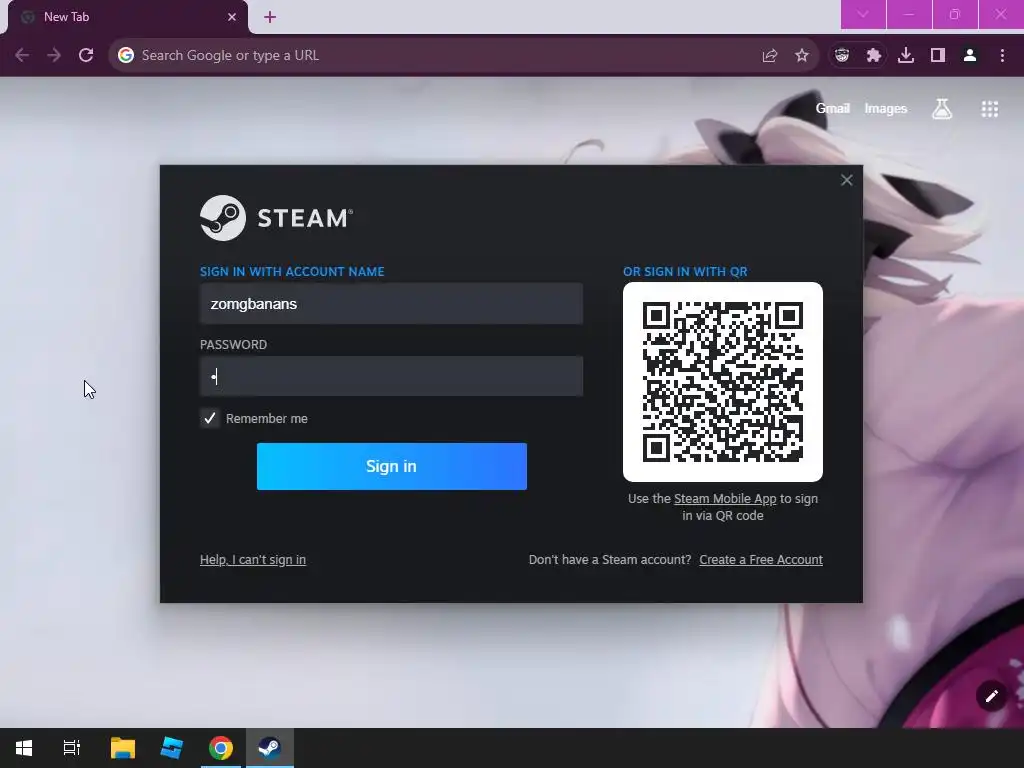Viewport: 1024px width, 768px height.
Task: Open the Roblox Studio taskbar icon
Action: coord(172,748)
